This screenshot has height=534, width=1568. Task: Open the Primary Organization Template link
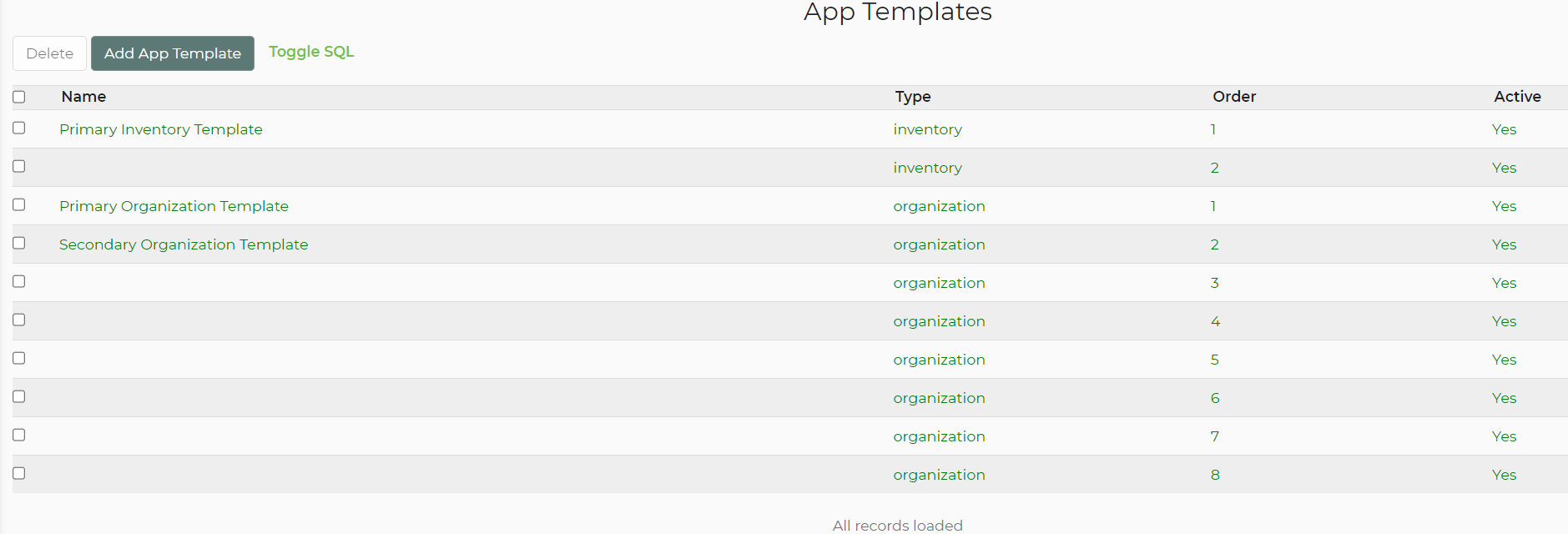pos(174,206)
